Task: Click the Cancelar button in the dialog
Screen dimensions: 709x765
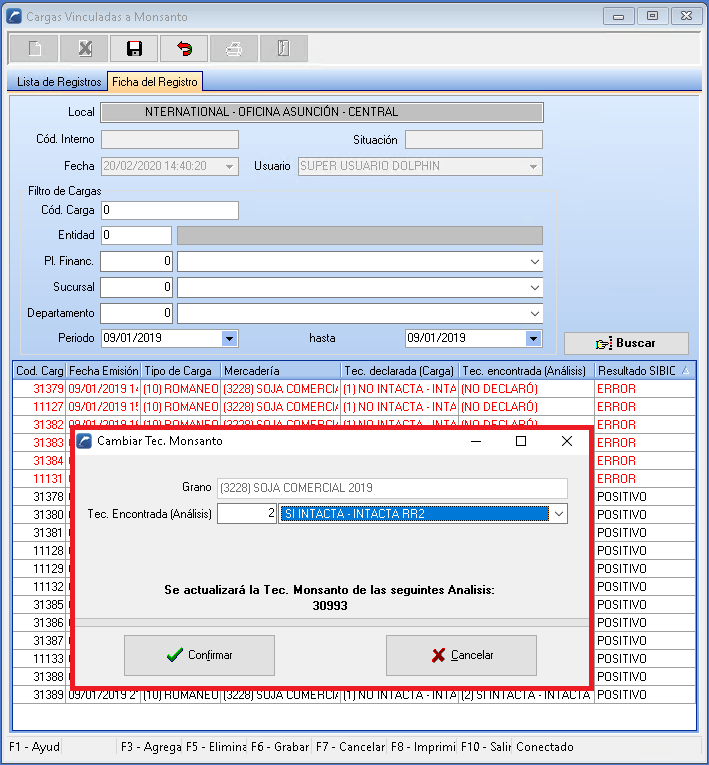Action: [461, 655]
